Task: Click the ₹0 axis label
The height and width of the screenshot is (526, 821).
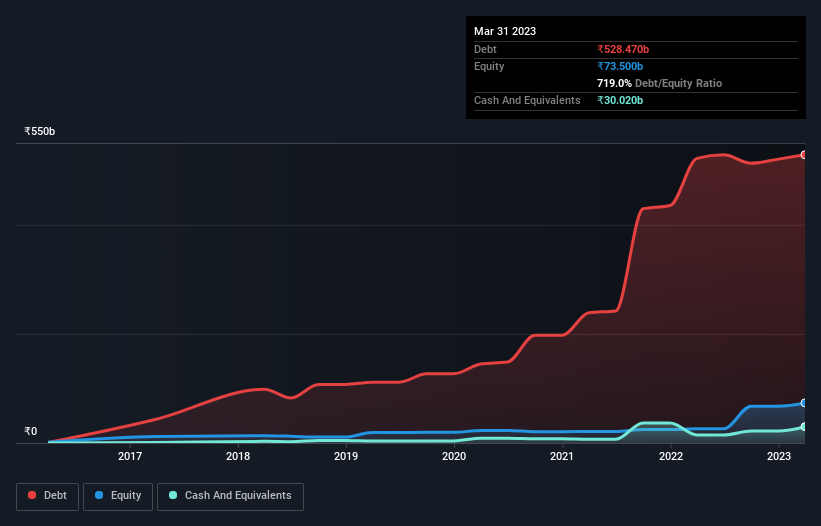Action: tap(31, 431)
